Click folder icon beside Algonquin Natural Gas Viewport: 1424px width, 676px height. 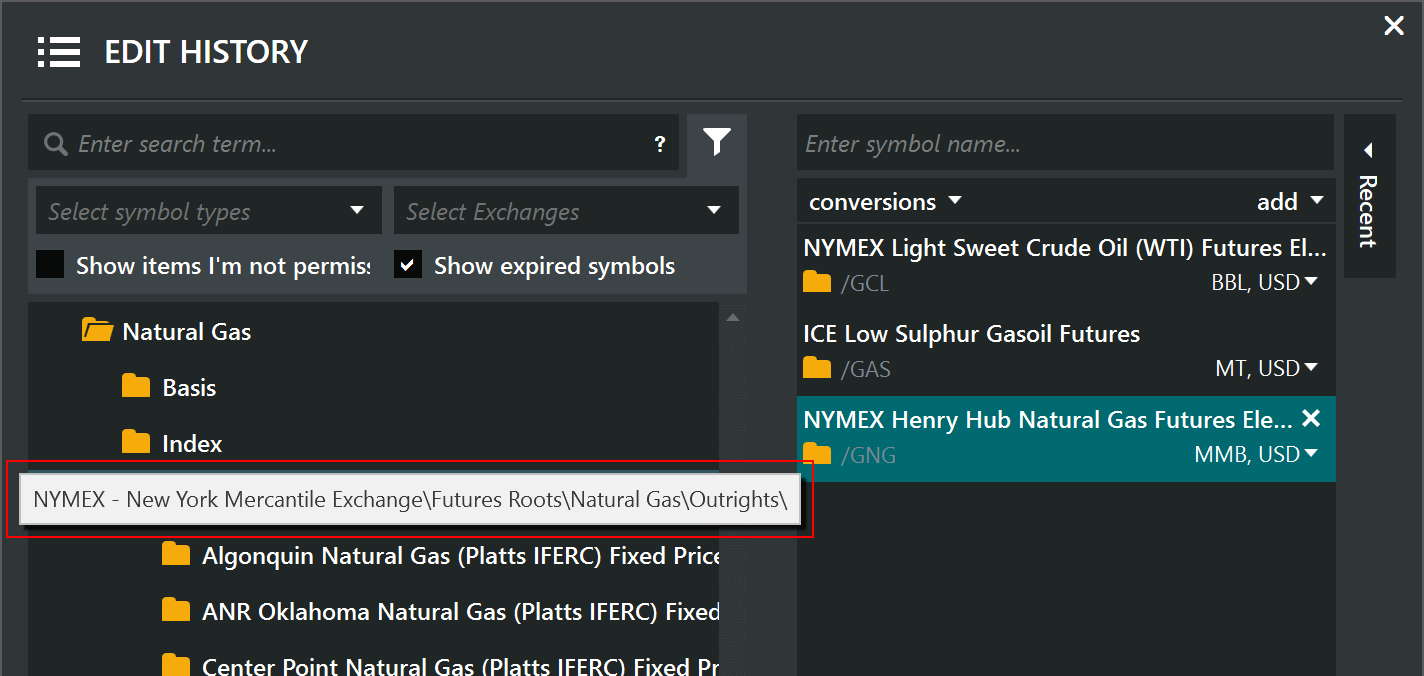point(176,554)
